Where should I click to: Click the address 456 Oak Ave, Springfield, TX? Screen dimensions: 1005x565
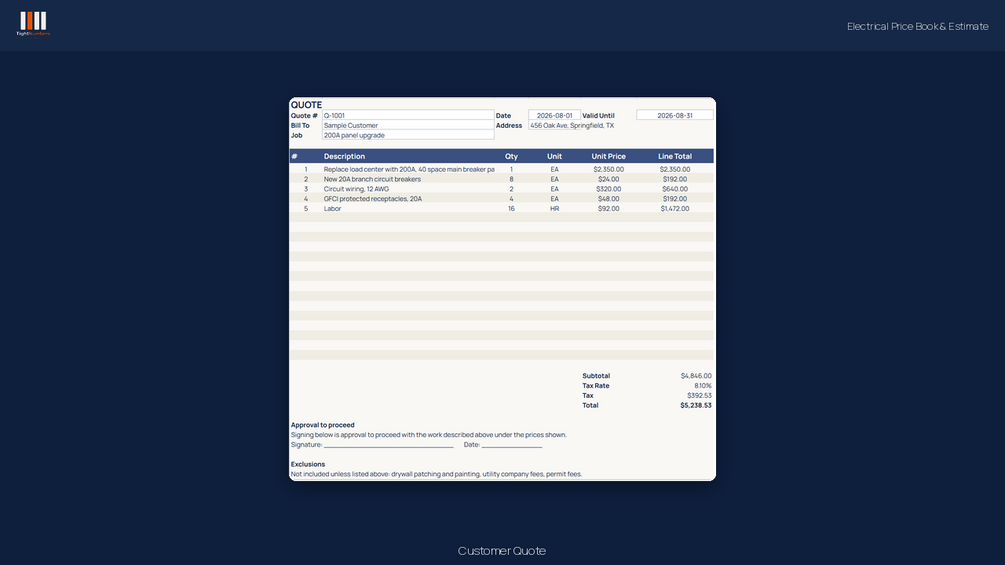click(572, 126)
